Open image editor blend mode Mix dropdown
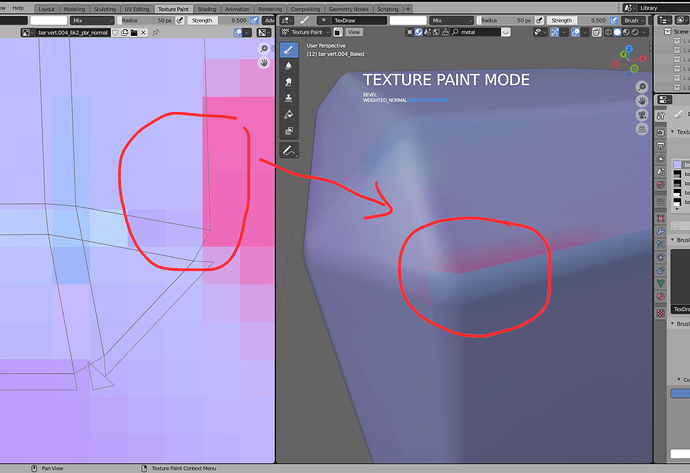The width and height of the screenshot is (690, 473). (92, 20)
